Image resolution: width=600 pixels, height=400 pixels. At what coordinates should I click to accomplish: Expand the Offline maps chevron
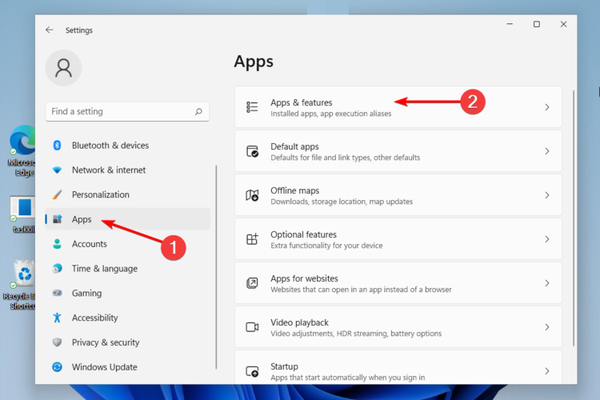point(547,195)
